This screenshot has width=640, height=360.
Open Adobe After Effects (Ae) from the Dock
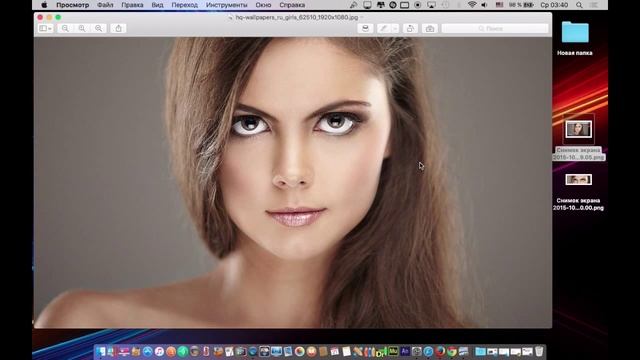(405, 351)
